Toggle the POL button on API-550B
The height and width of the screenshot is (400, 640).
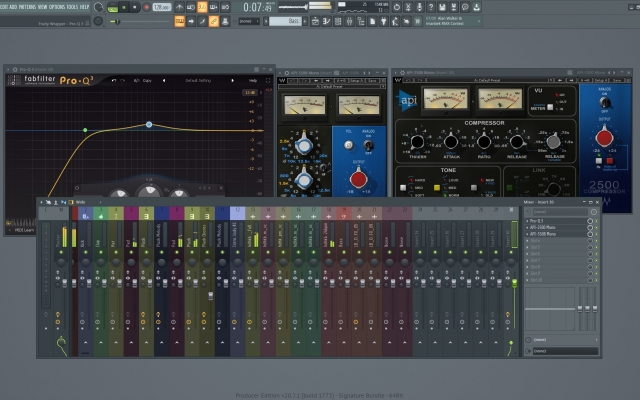tap(348, 145)
